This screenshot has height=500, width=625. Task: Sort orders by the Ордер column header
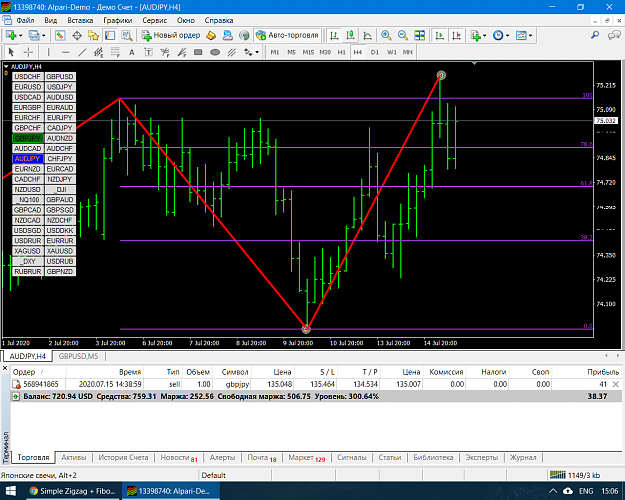point(38,372)
